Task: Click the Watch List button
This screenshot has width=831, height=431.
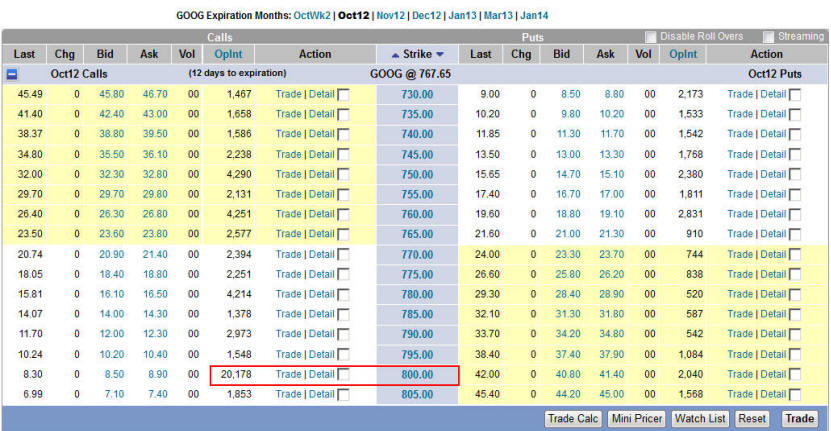Action: pos(699,419)
